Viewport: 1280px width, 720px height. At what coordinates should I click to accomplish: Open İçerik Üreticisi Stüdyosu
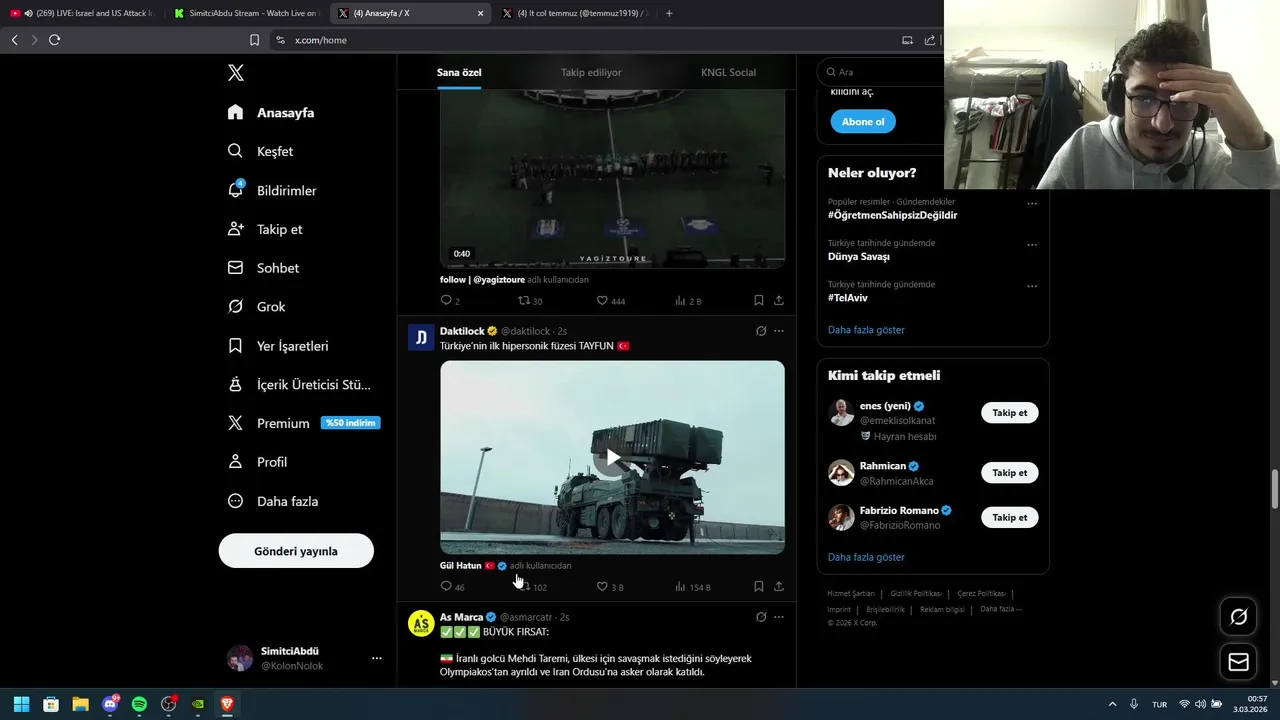(299, 385)
